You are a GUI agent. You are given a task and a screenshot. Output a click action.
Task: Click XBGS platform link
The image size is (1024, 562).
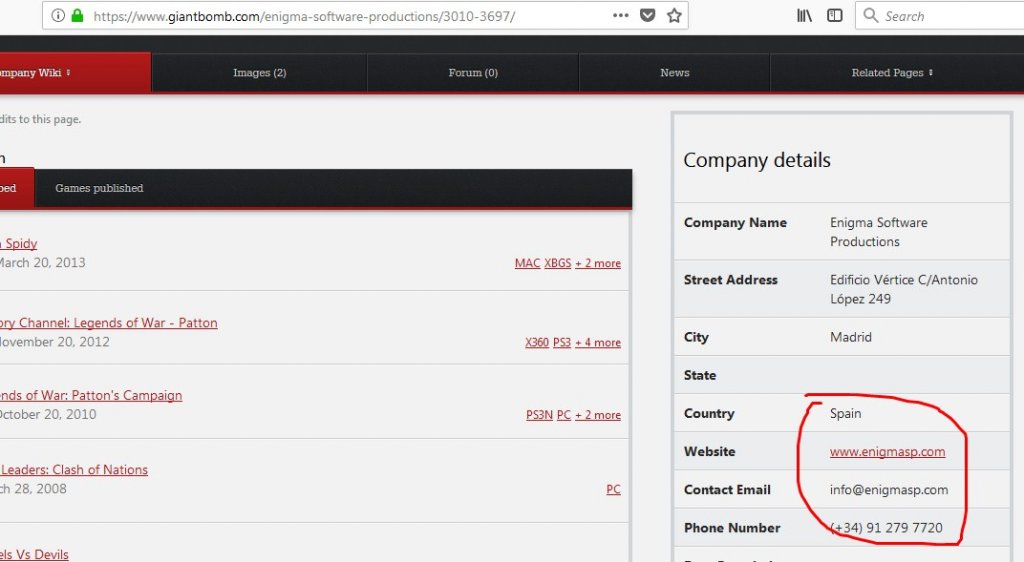tap(558, 263)
